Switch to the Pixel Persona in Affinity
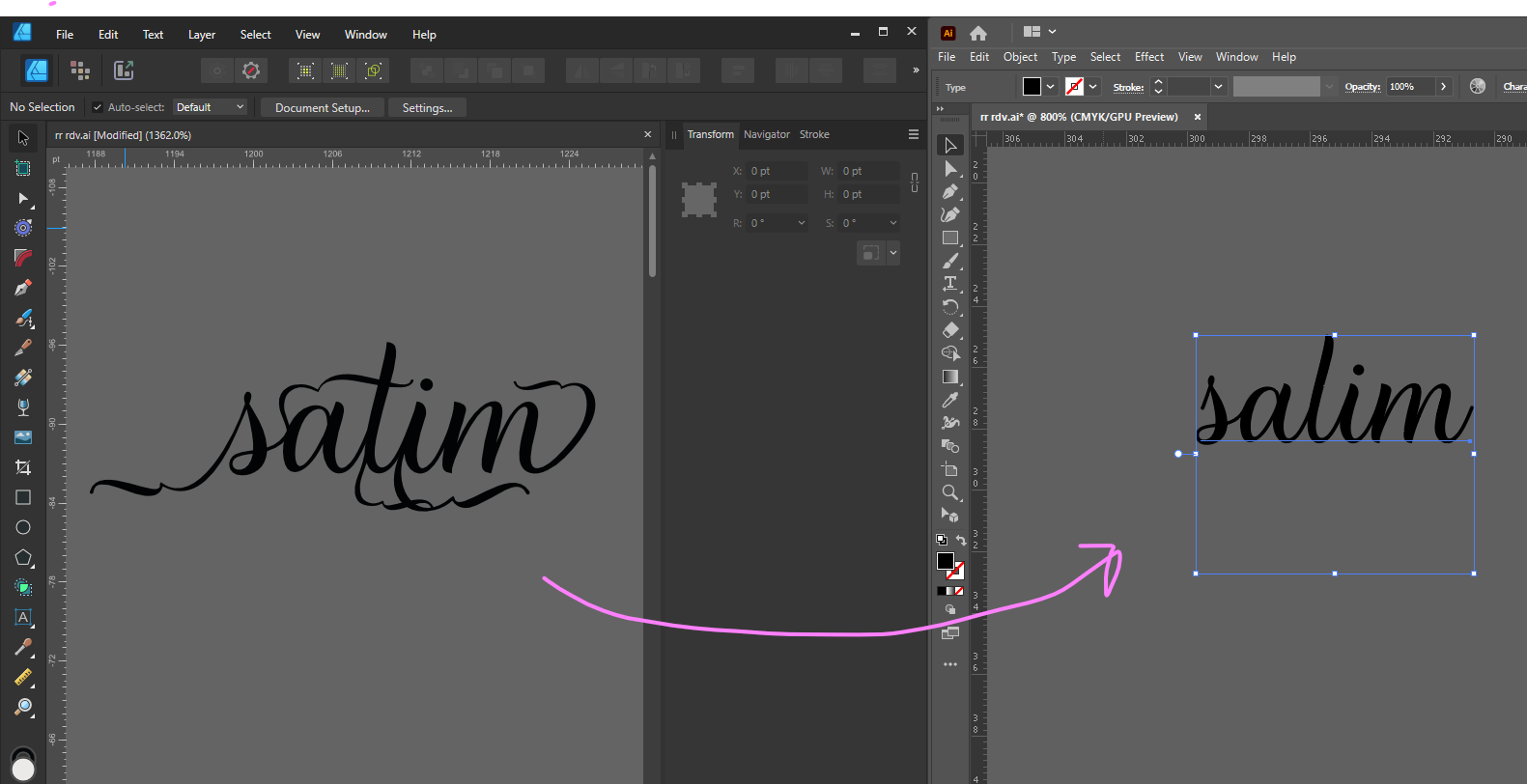The image size is (1527, 784). click(x=80, y=70)
